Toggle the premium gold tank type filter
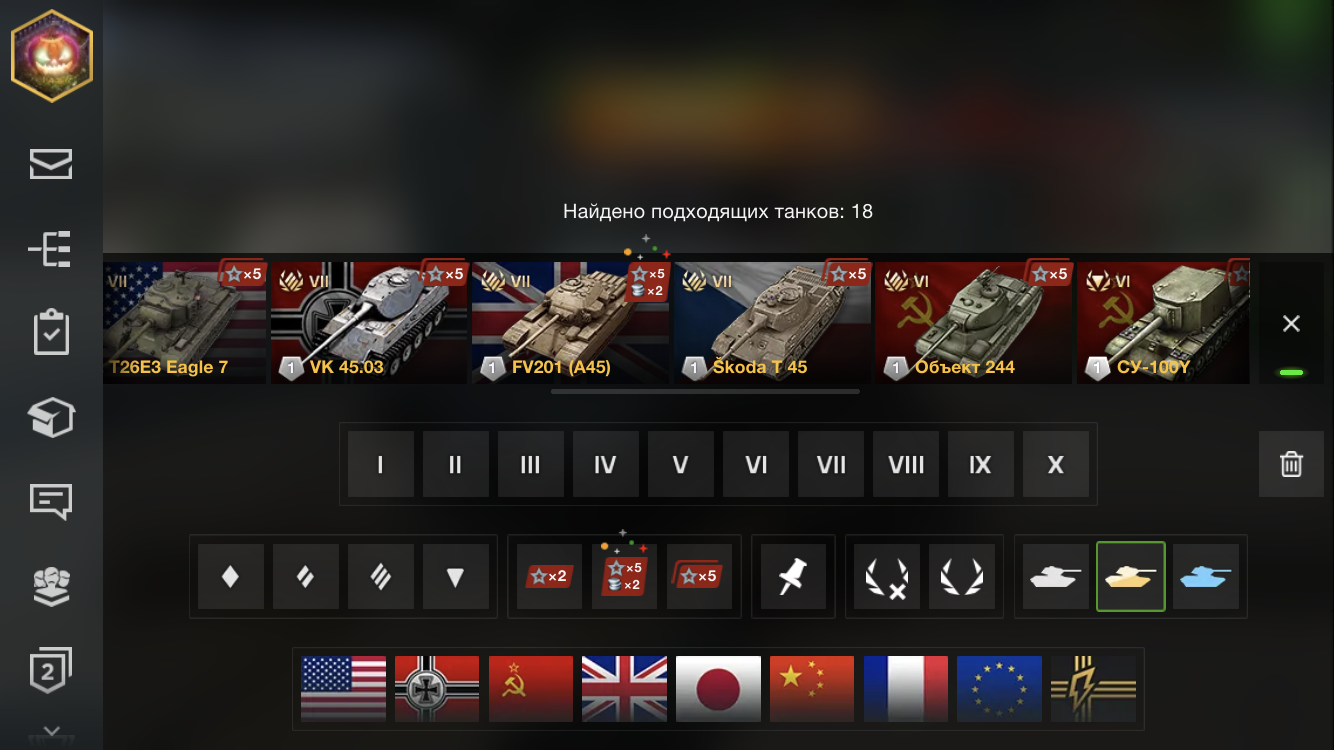 pyautogui.click(x=1131, y=576)
